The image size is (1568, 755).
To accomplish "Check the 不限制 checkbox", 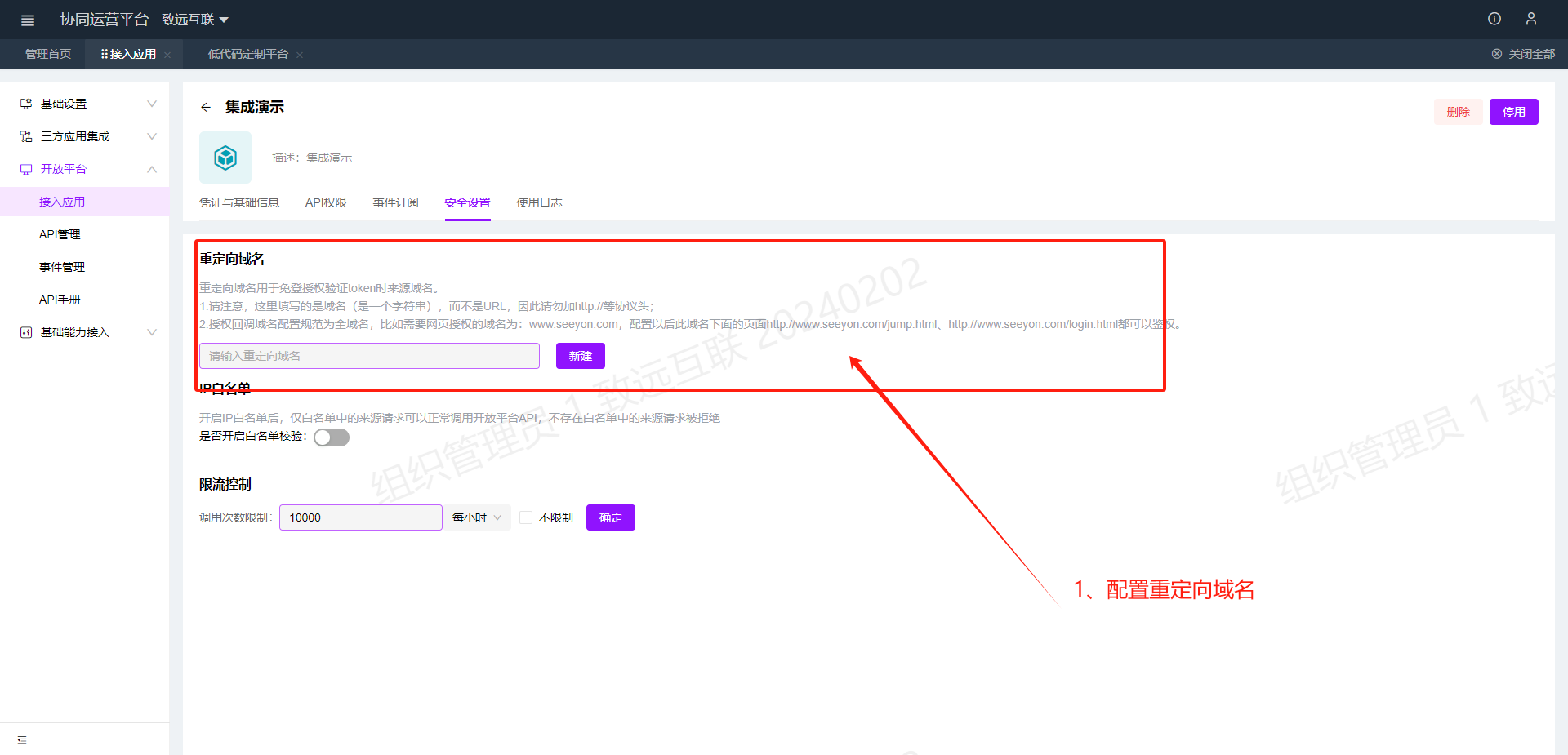I will [x=526, y=517].
